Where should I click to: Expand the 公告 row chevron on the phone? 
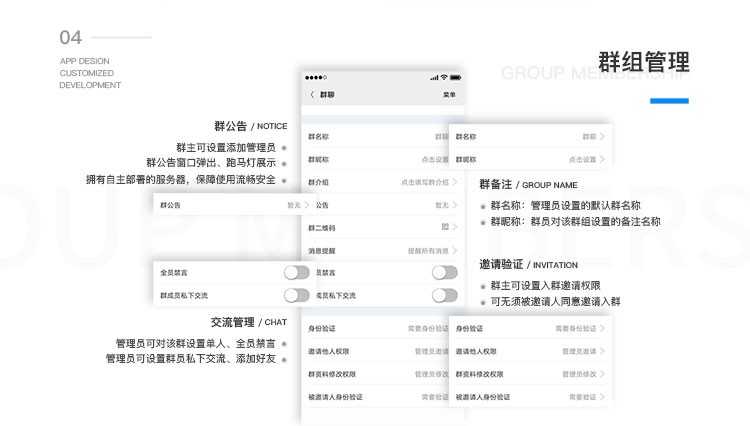[x=455, y=205]
